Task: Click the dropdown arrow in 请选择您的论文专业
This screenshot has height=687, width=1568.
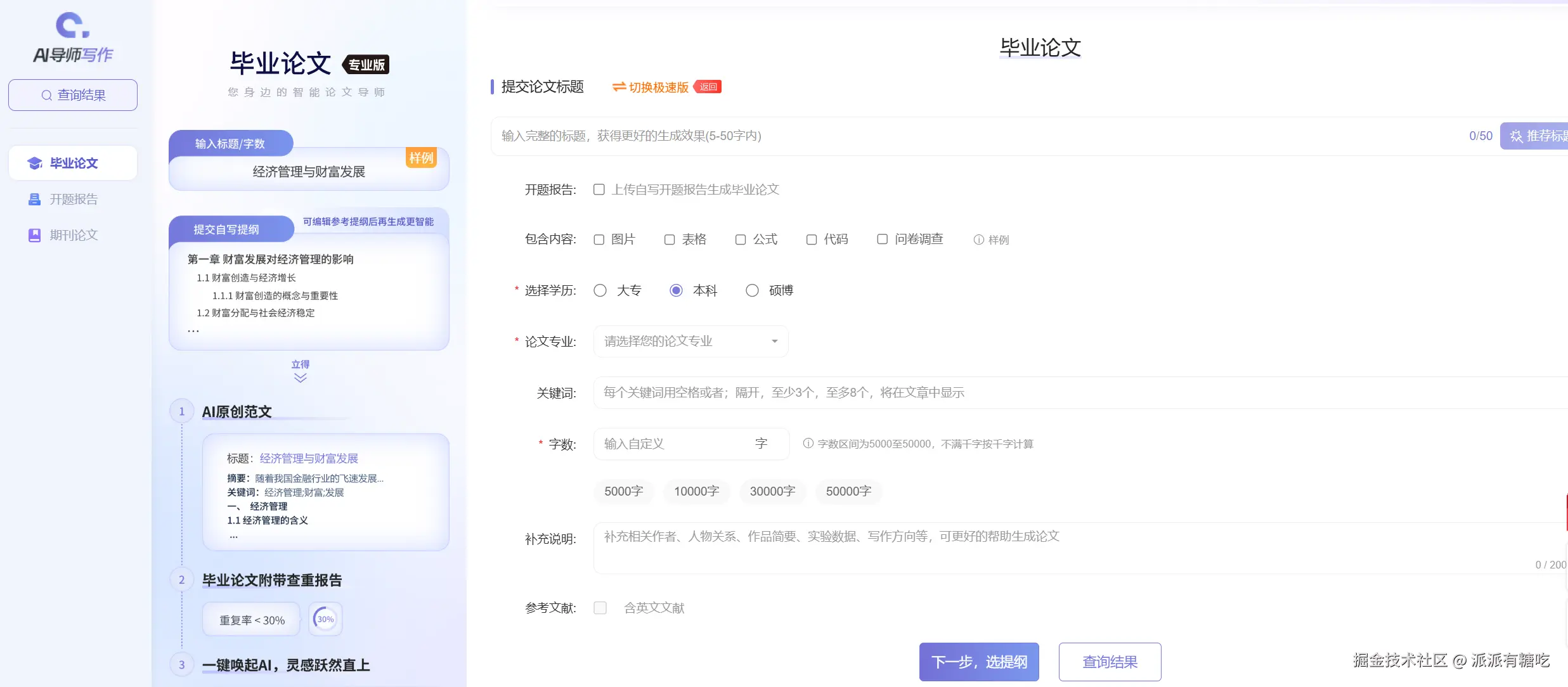Action: [x=774, y=342]
